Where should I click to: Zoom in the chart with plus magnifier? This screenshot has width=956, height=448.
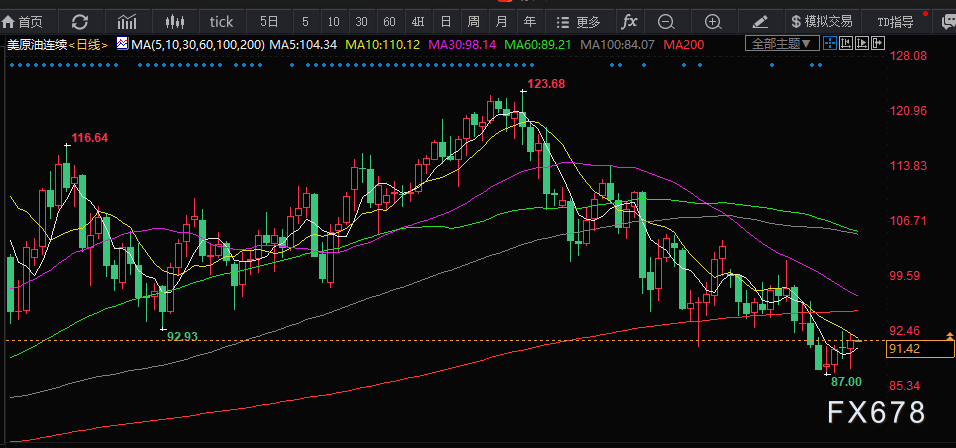click(x=713, y=22)
